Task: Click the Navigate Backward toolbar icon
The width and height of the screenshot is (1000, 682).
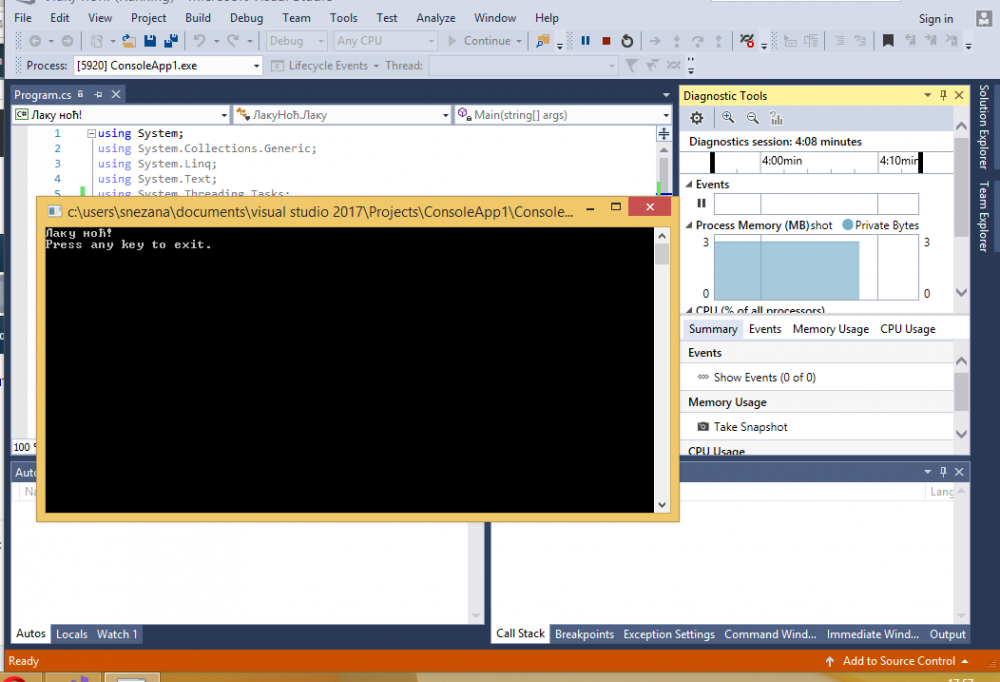Action: click(35, 41)
